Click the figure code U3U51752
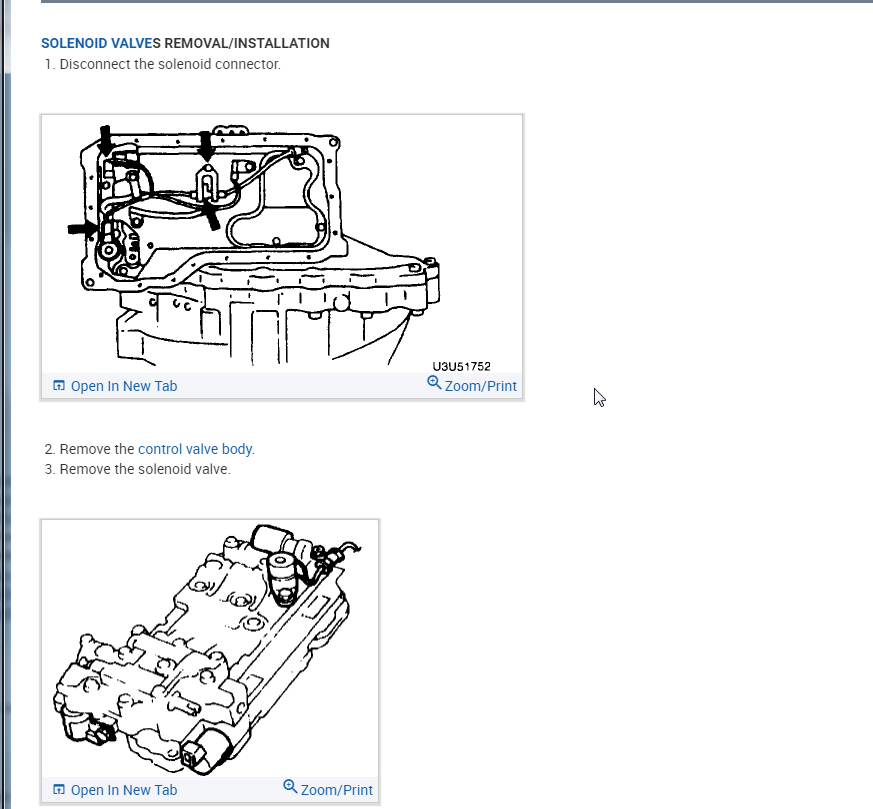The height and width of the screenshot is (809, 873). pos(462,366)
